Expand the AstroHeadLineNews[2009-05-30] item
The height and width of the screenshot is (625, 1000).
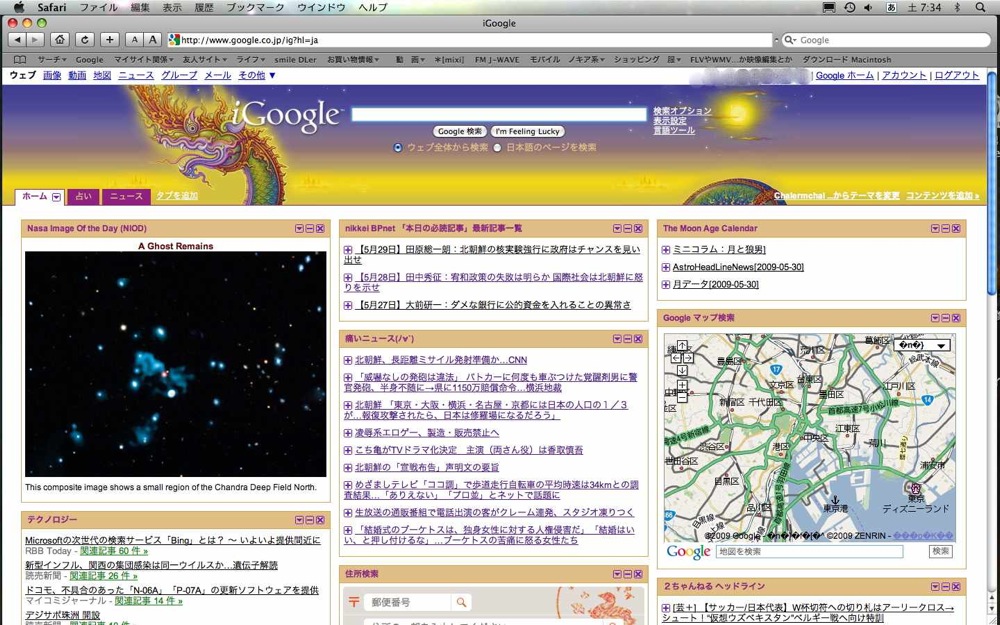[666, 268]
